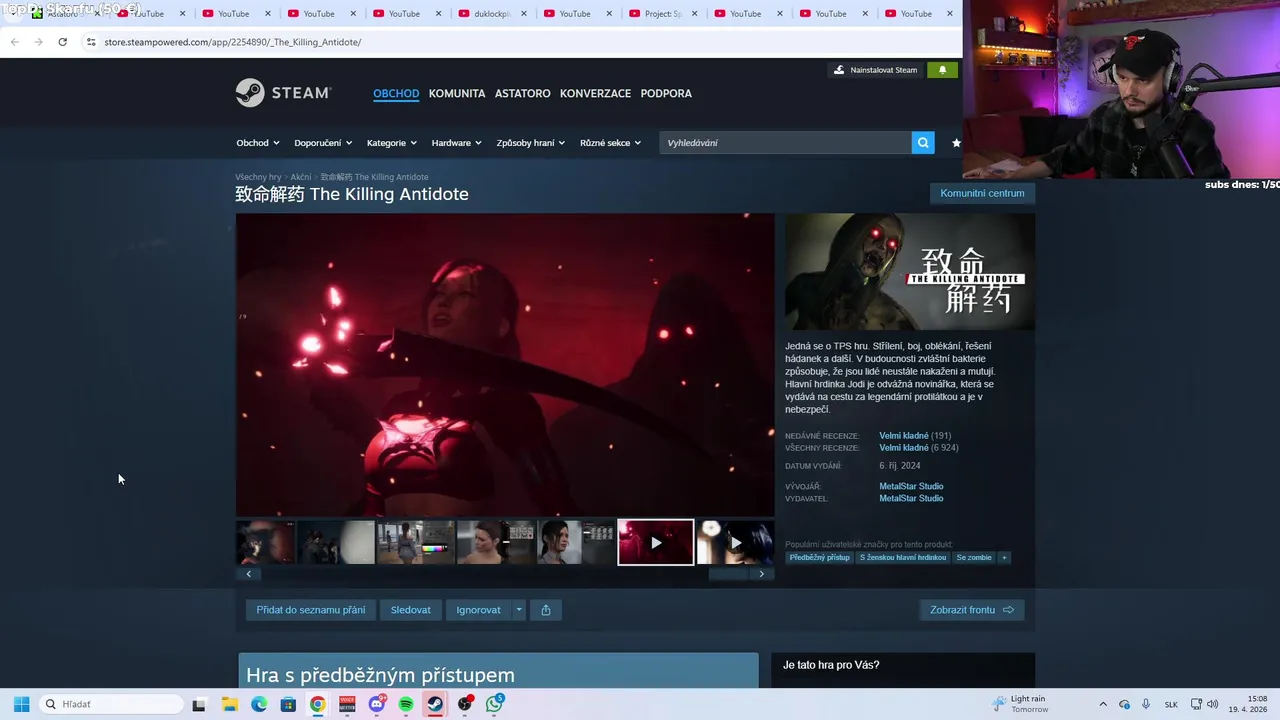Toggle the Sledovat follow button

(x=411, y=610)
